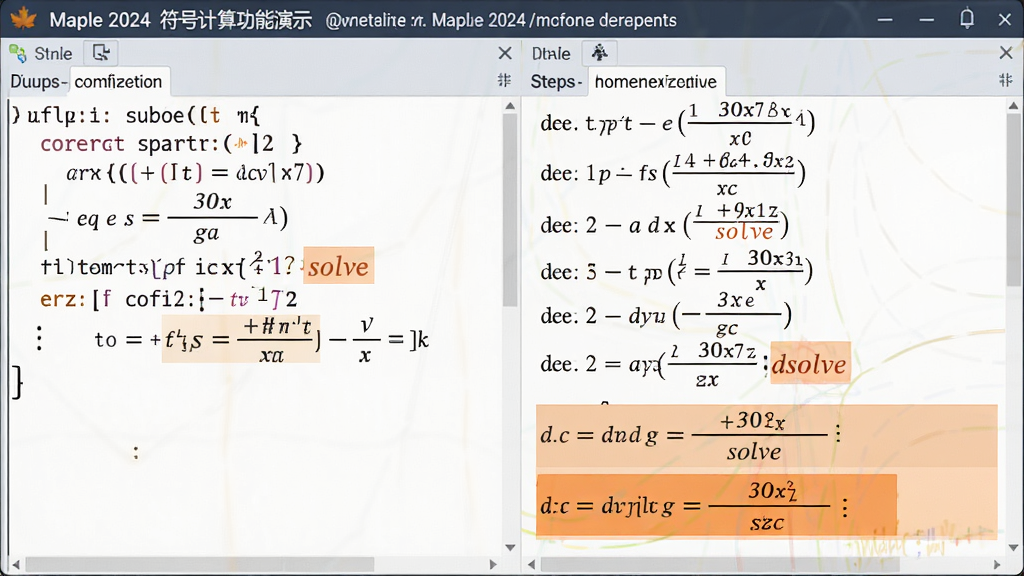1024x576 pixels.
Task: Select the 'dee: 2 – dyu' step row
Action: (x=665, y=317)
